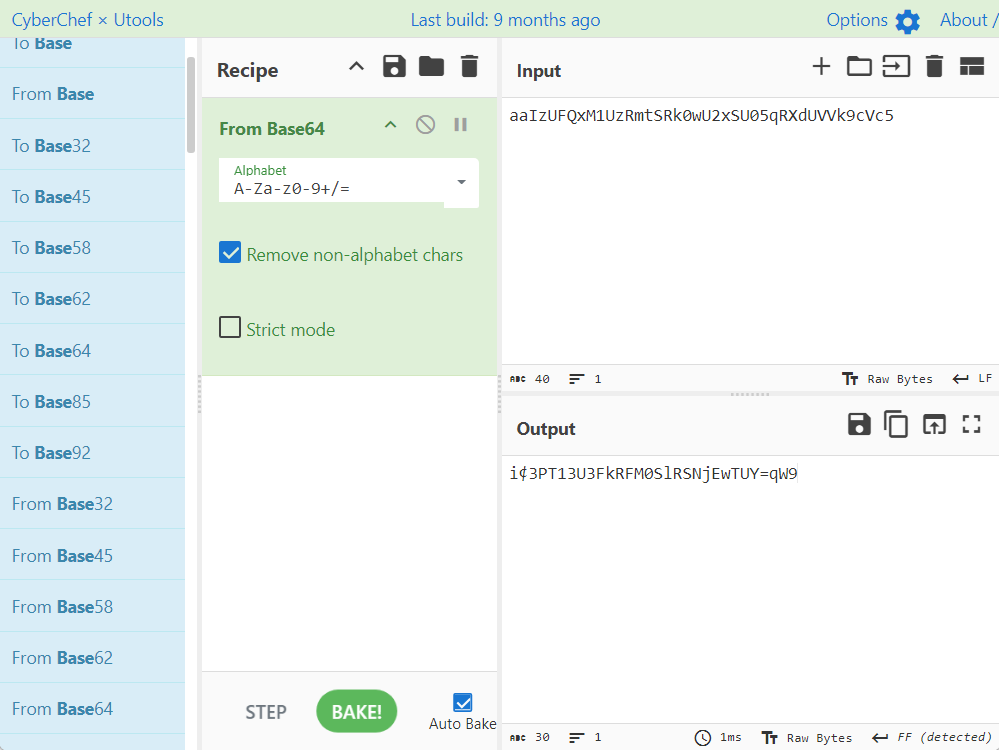The image size is (999, 750).
Task: Maximise the output pane
Action: click(x=972, y=424)
